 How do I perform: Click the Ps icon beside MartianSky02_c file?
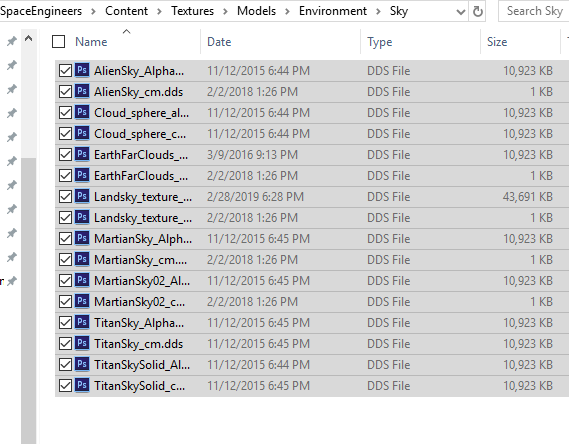pyautogui.click(x=82, y=301)
